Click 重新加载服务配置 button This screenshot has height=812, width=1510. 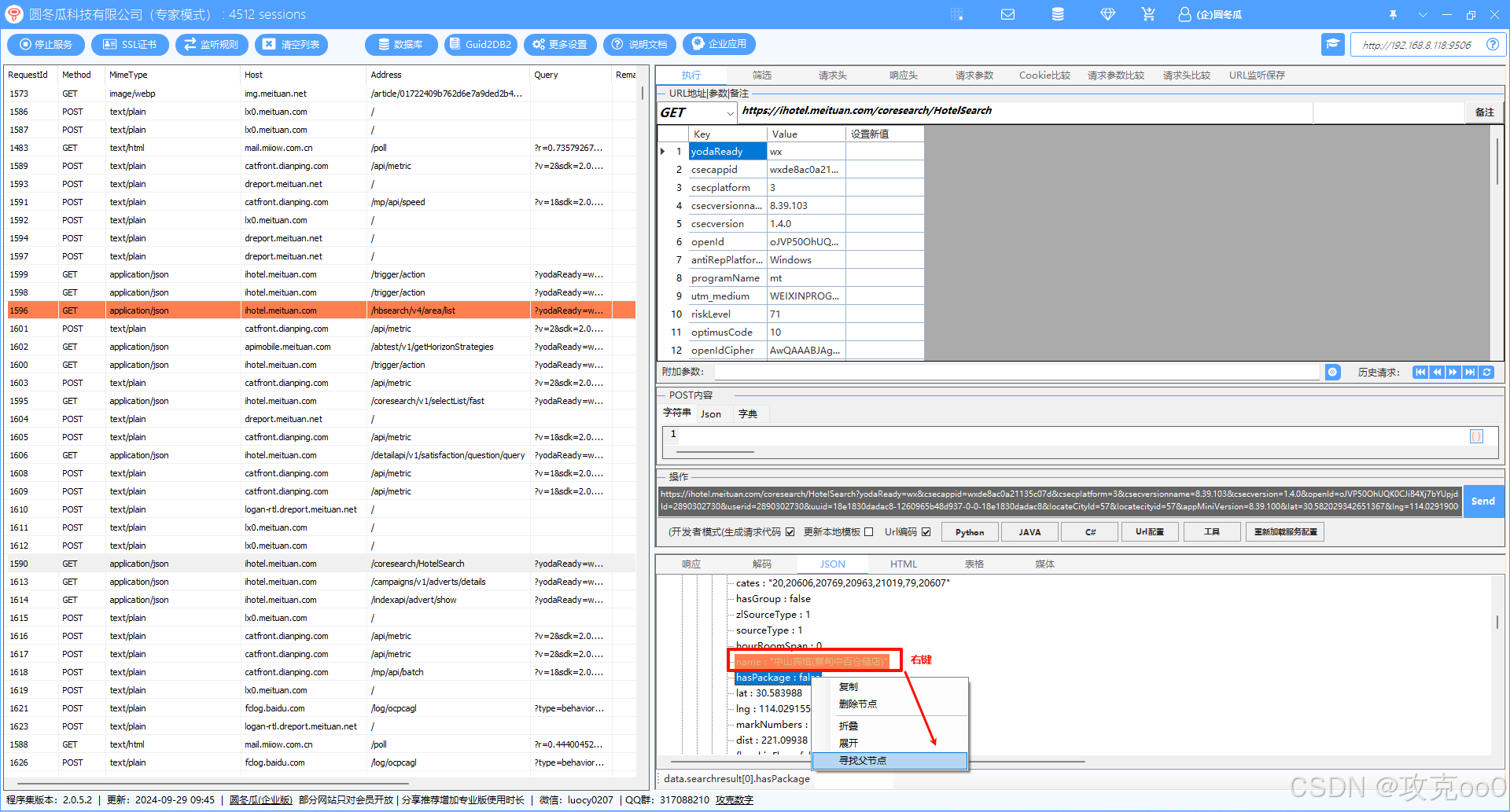tap(1285, 532)
